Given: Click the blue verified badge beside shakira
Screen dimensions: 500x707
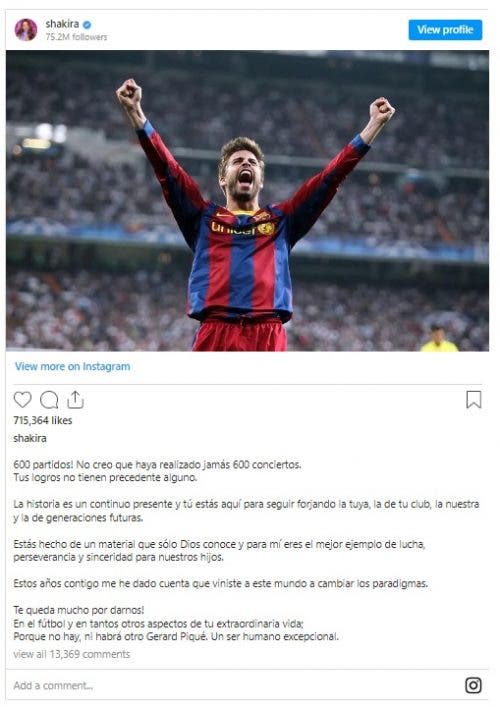Looking at the screenshot, I should point(87,25).
